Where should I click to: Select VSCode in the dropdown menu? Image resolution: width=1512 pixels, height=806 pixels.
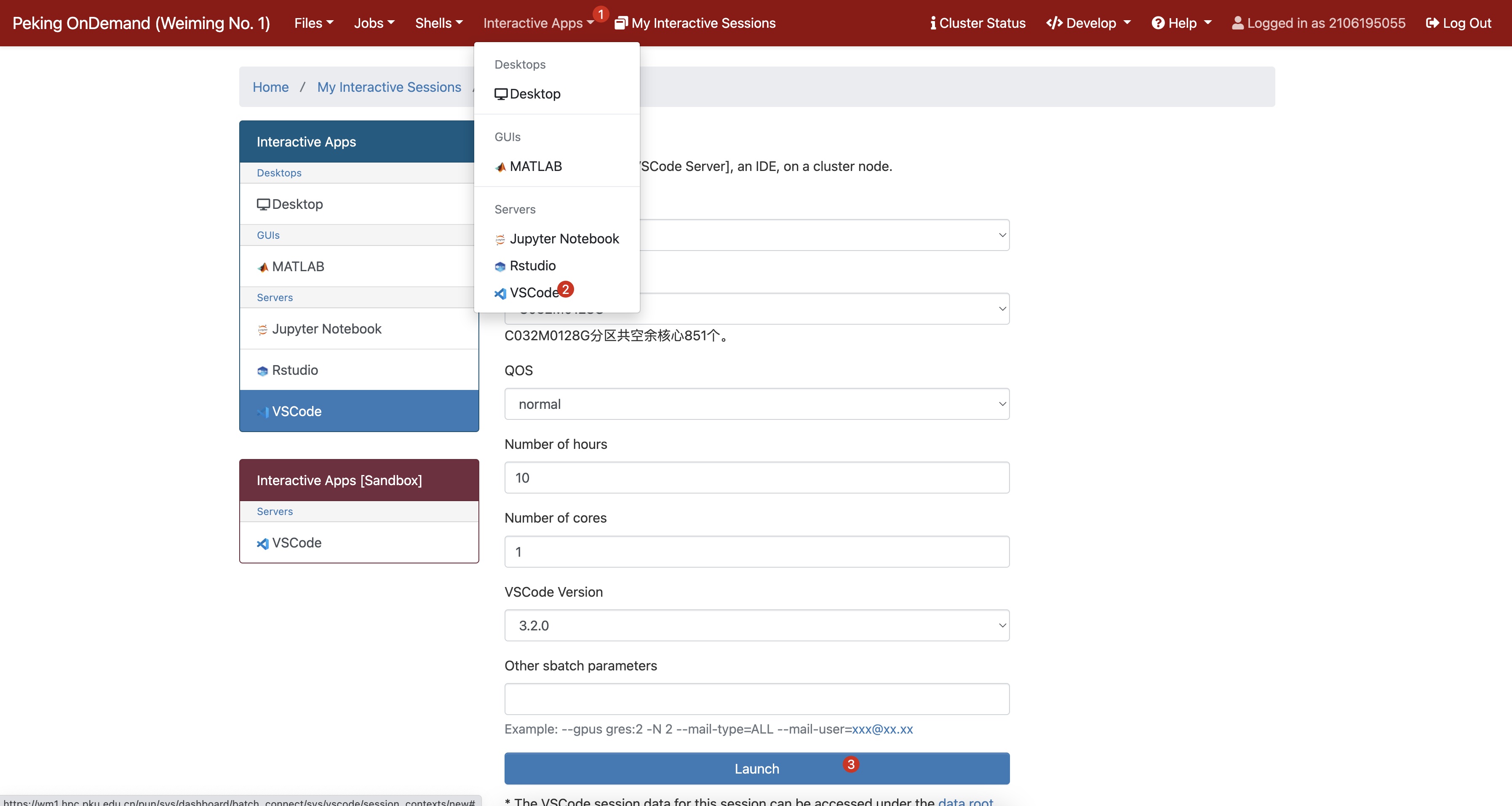556,292
